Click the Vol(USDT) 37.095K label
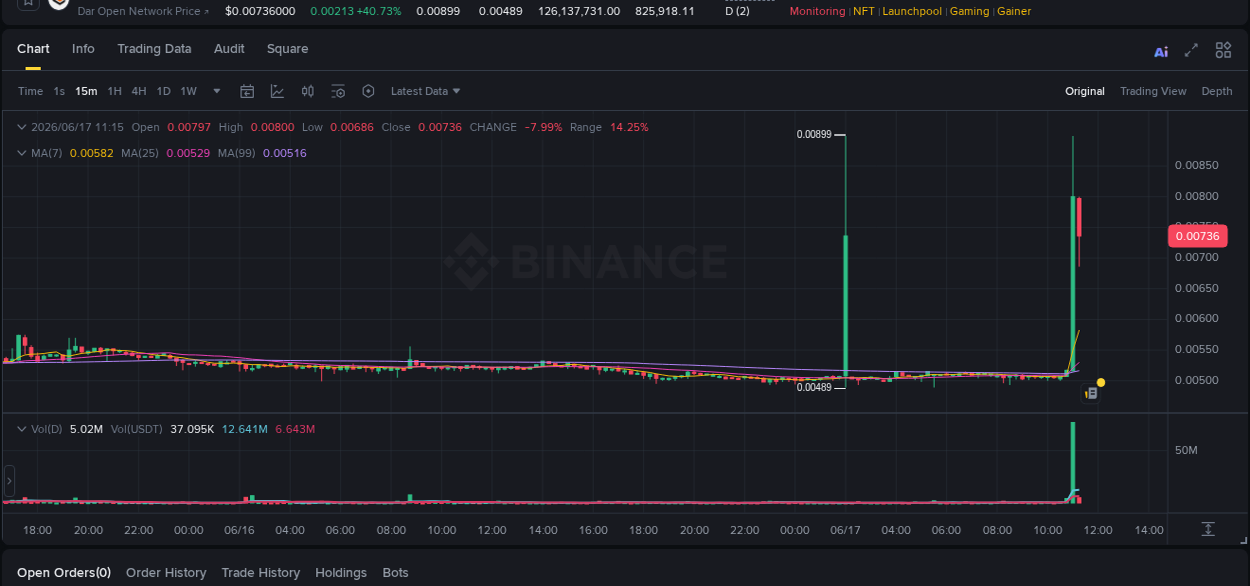 click(161, 429)
